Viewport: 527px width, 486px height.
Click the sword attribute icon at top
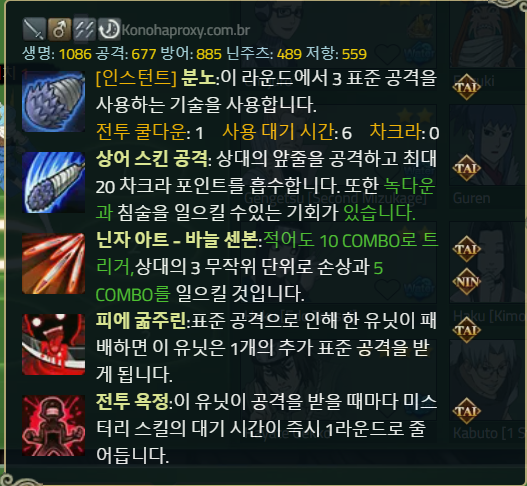(34, 29)
